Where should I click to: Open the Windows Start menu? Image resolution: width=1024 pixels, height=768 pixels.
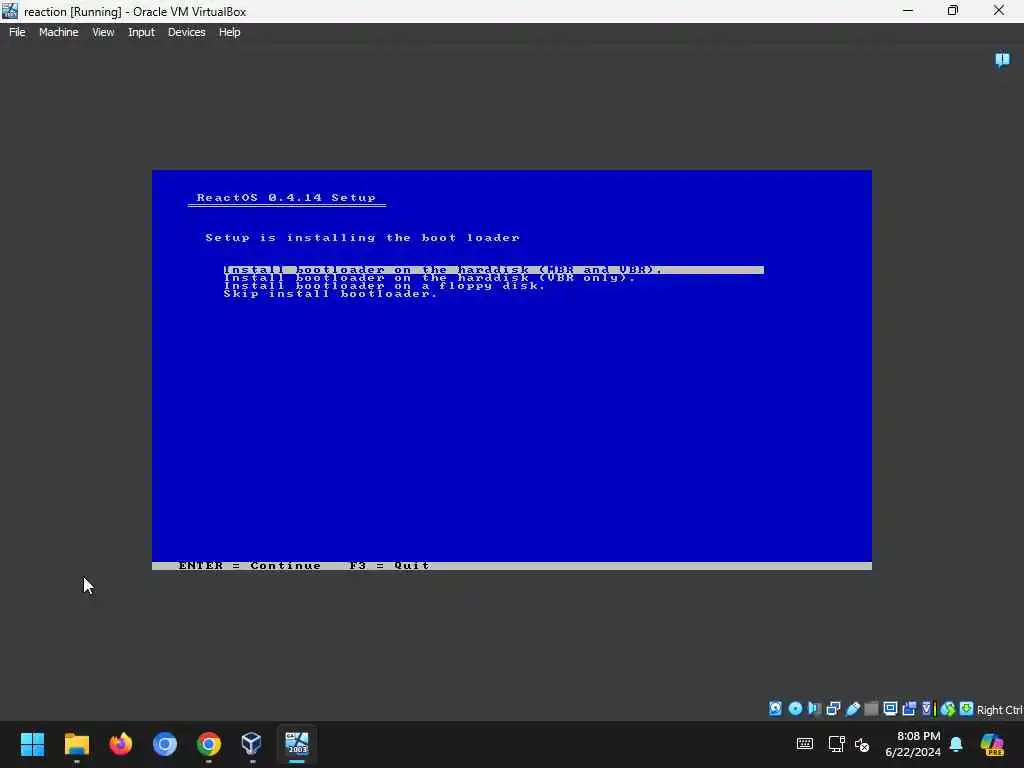(32, 744)
